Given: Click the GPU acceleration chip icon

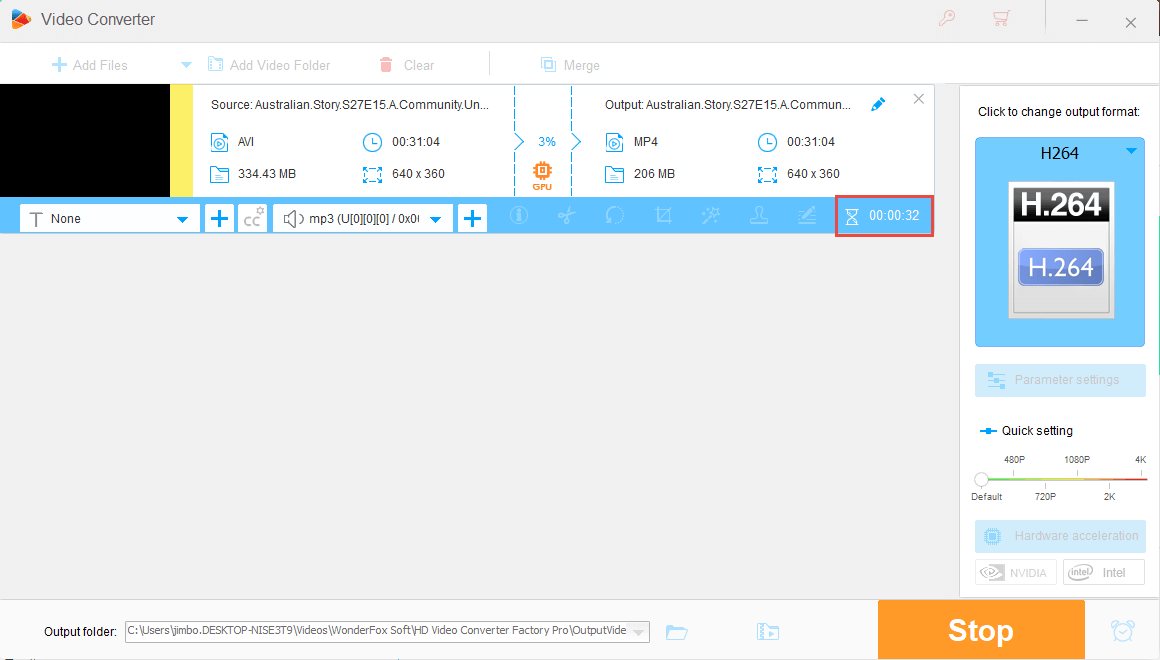Looking at the screenshot, I should [542, 175].
